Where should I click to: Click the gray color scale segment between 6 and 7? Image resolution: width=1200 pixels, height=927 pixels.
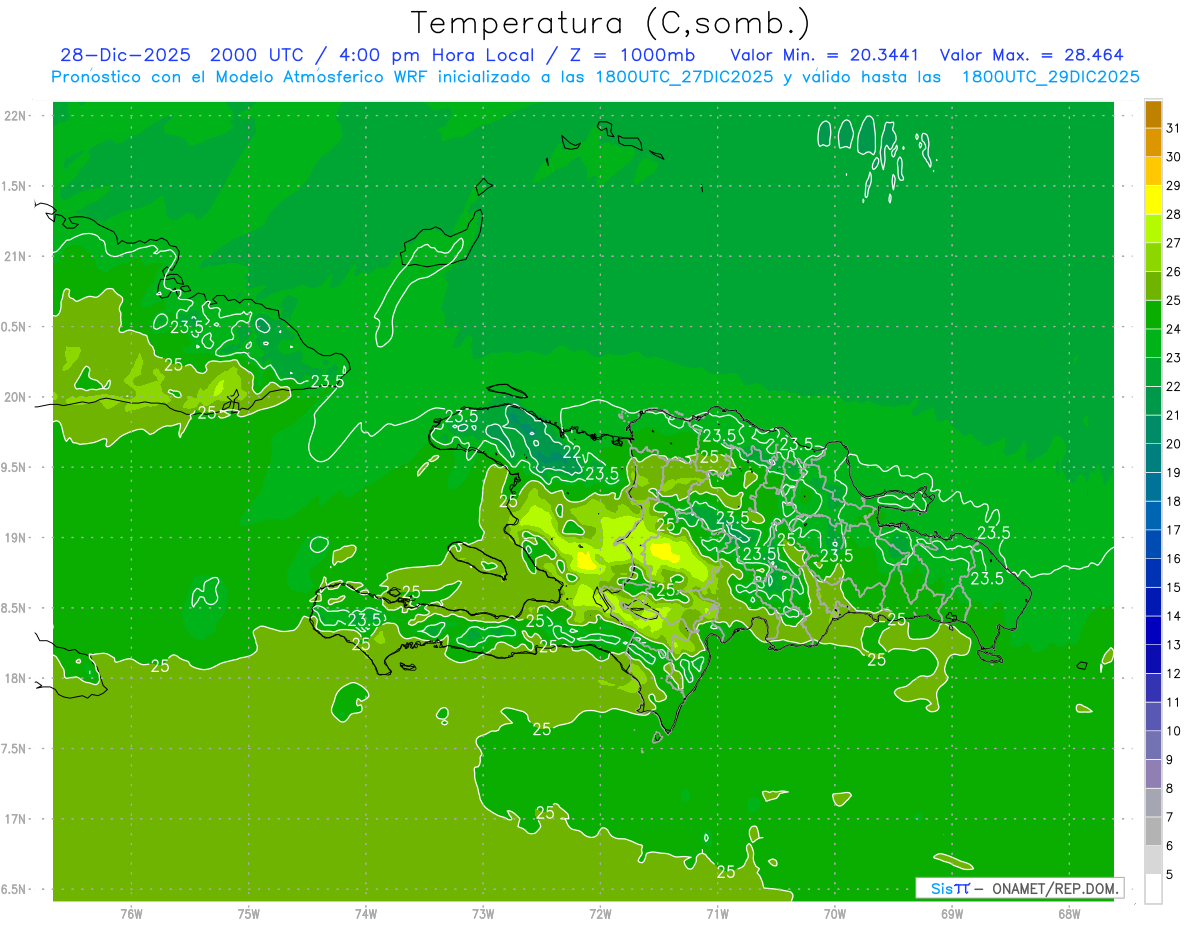pyautogui.click(x=1153, y=831)
